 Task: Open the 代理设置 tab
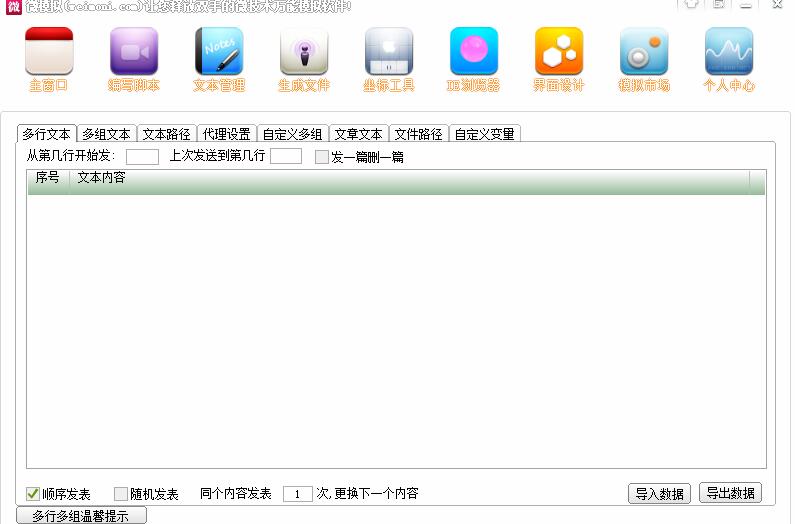227,134
